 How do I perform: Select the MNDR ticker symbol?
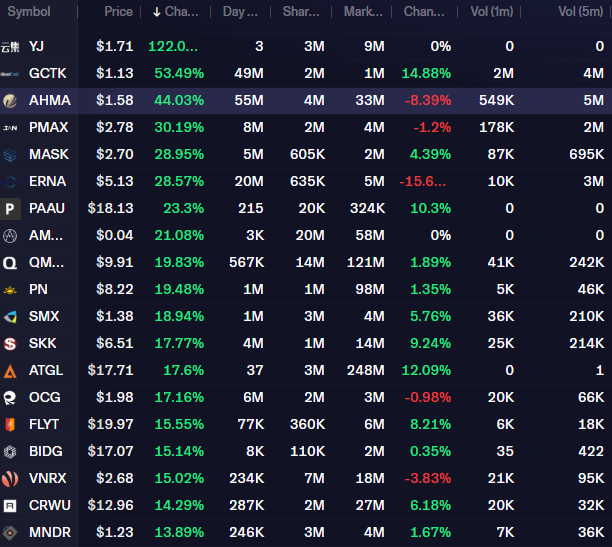pos(50,532)
